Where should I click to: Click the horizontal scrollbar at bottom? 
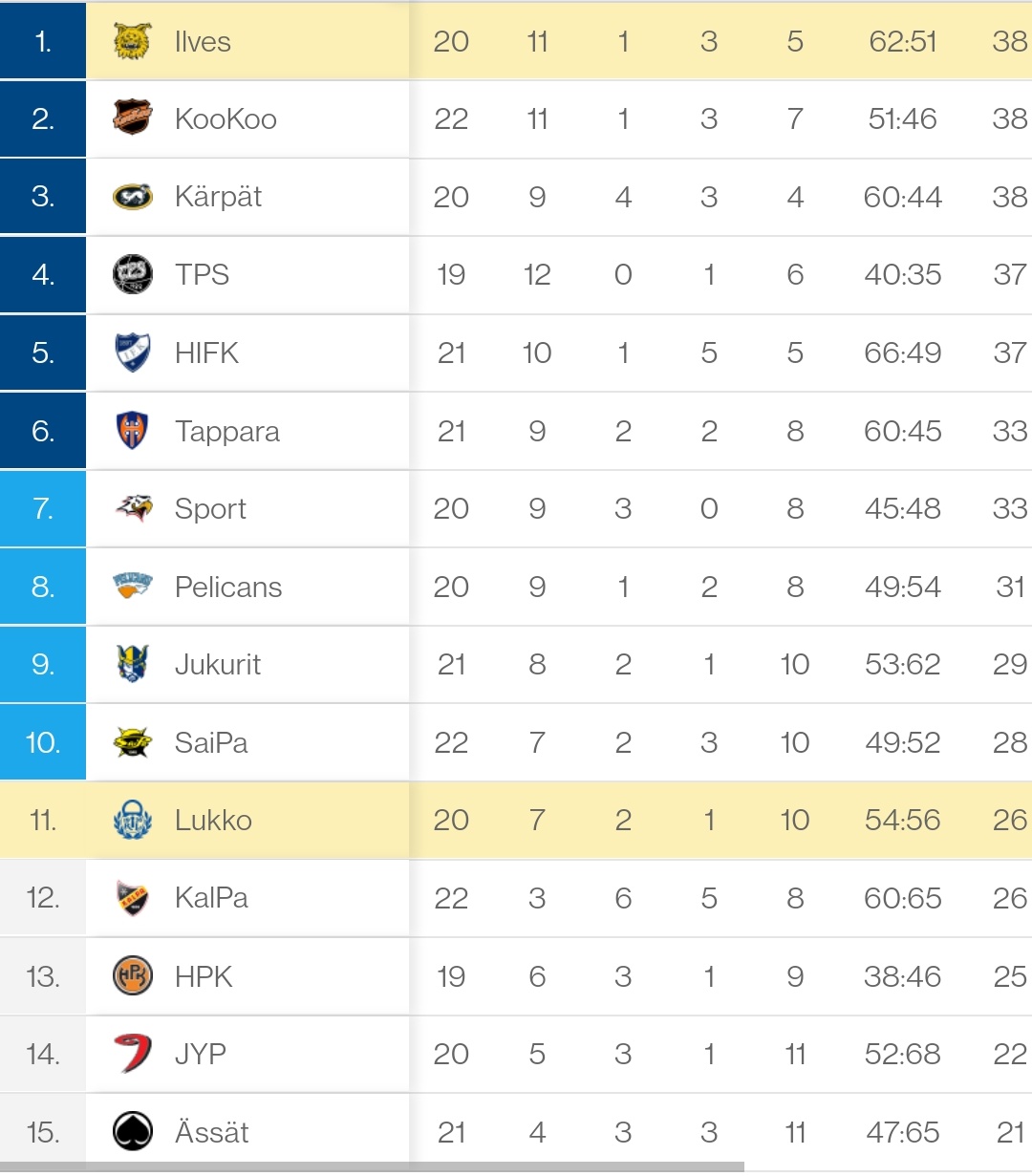pos(372,1167)
